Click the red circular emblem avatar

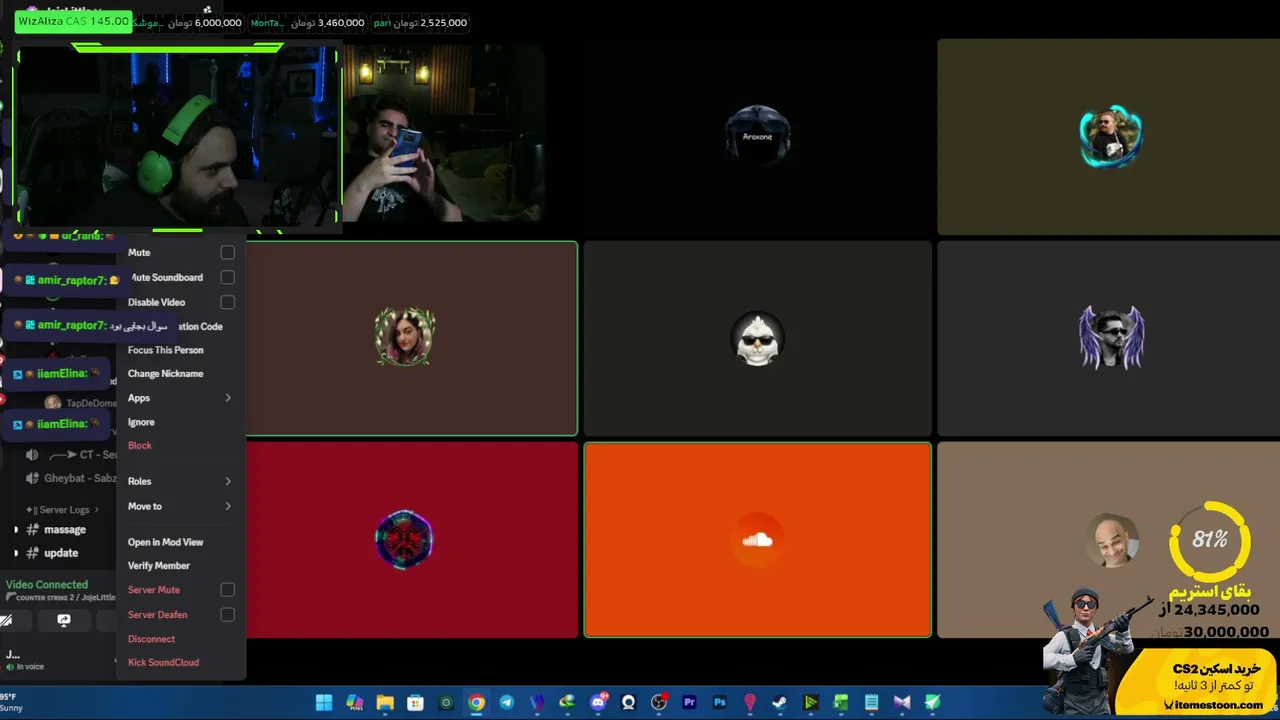pos(404,540)
